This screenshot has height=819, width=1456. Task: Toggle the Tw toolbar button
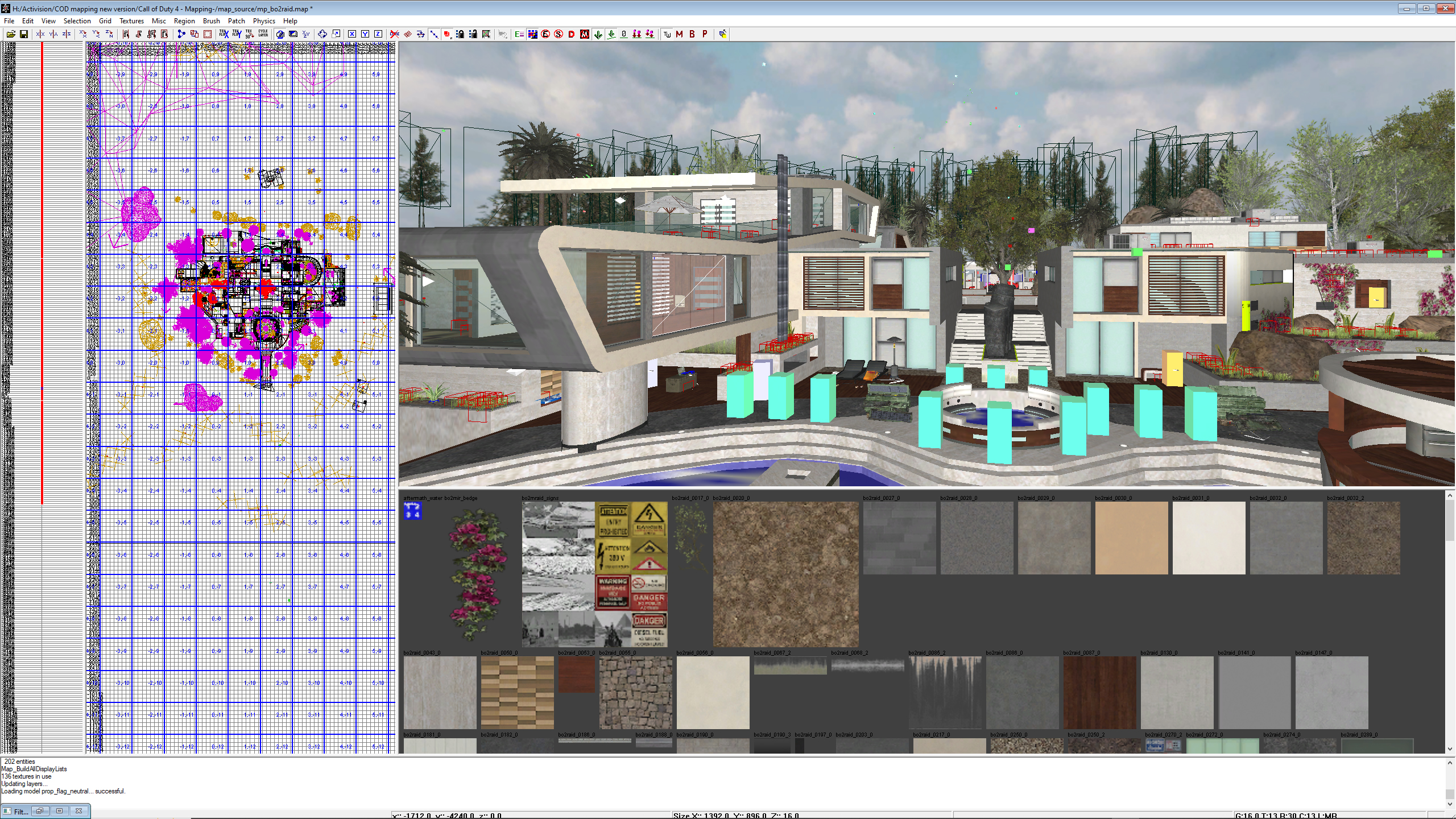coord(667,34)
